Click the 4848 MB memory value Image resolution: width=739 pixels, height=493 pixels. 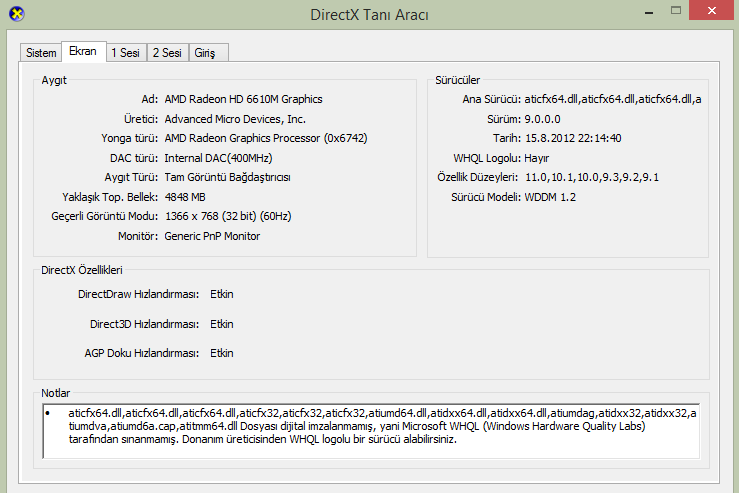click(185, 197)
